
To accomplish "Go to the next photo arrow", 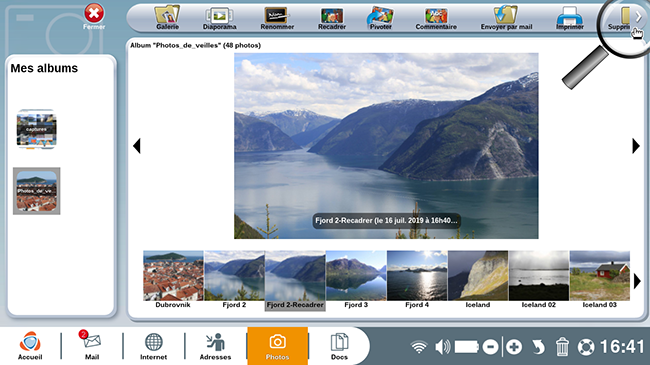I will [636, 146].
